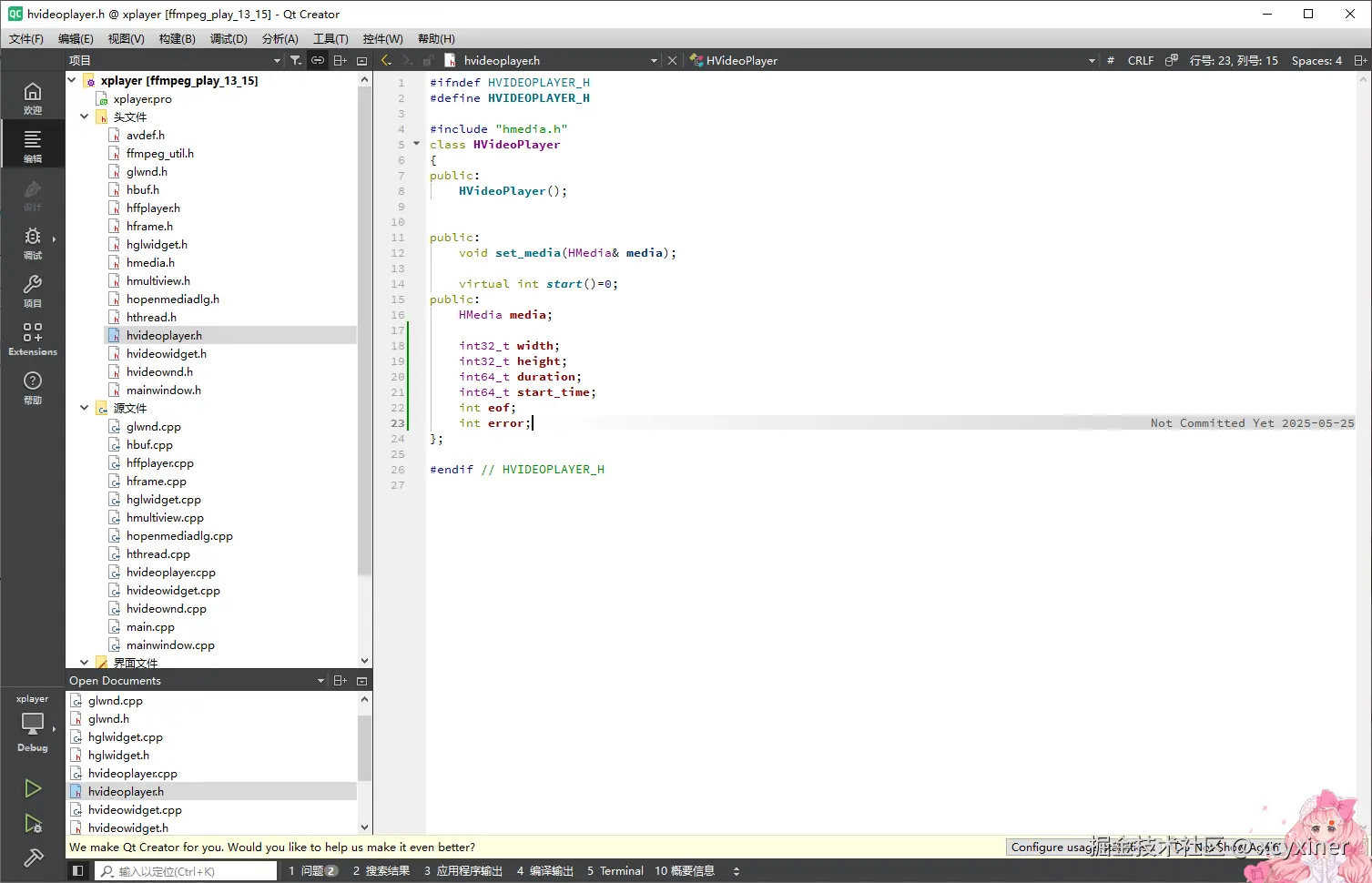Click the Build hammer icon

[x=33, y=858]
